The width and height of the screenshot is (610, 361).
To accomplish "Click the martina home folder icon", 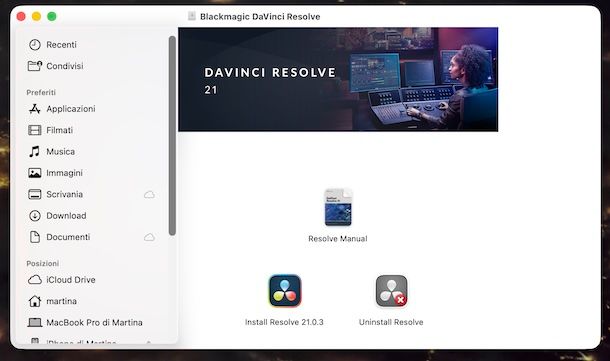I will 35,301.
